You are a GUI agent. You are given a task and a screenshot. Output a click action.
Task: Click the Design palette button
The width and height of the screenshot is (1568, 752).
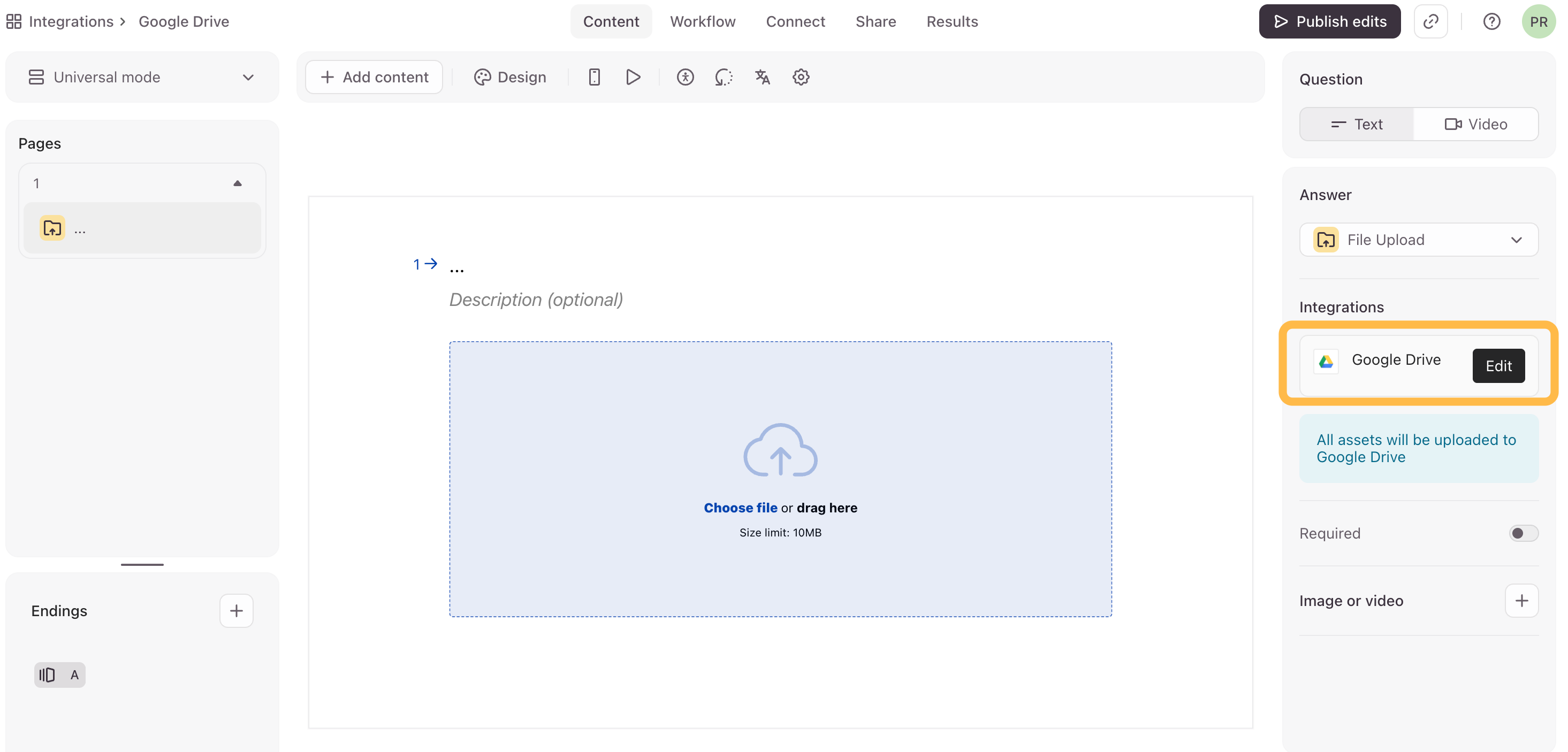click(x=510, y=77)
